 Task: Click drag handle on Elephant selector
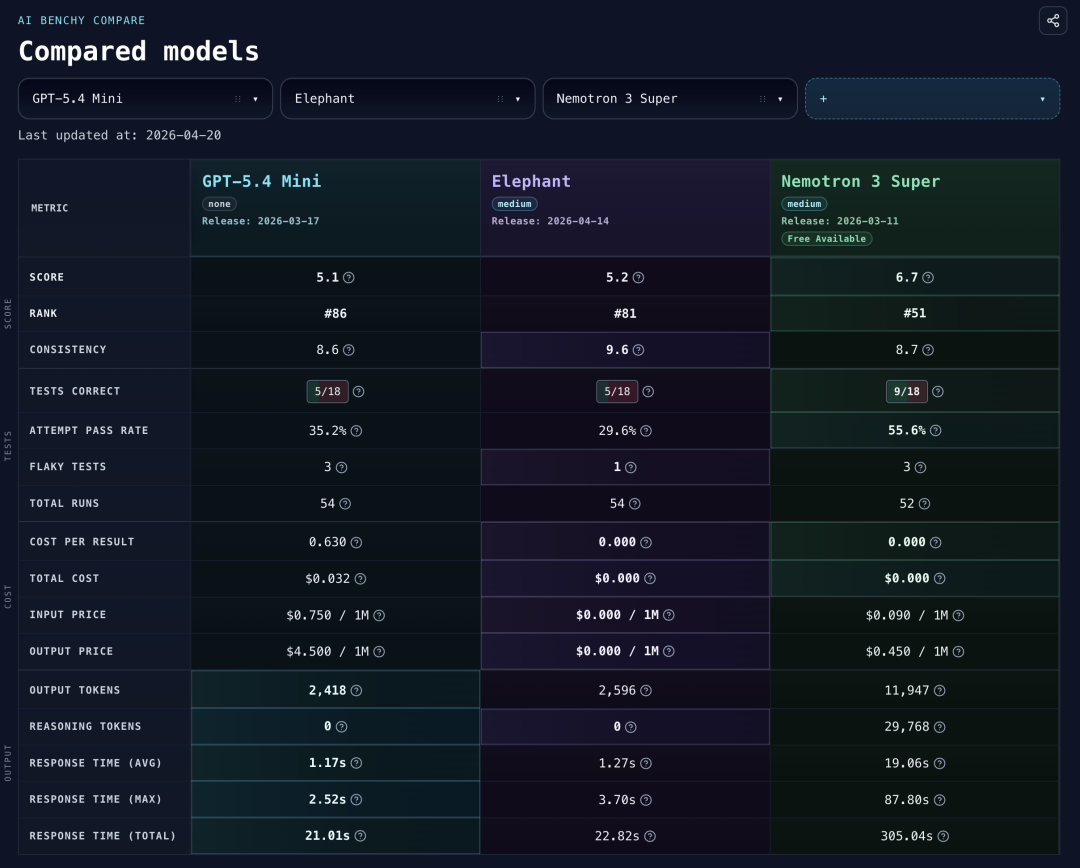(x=500, y=99)
